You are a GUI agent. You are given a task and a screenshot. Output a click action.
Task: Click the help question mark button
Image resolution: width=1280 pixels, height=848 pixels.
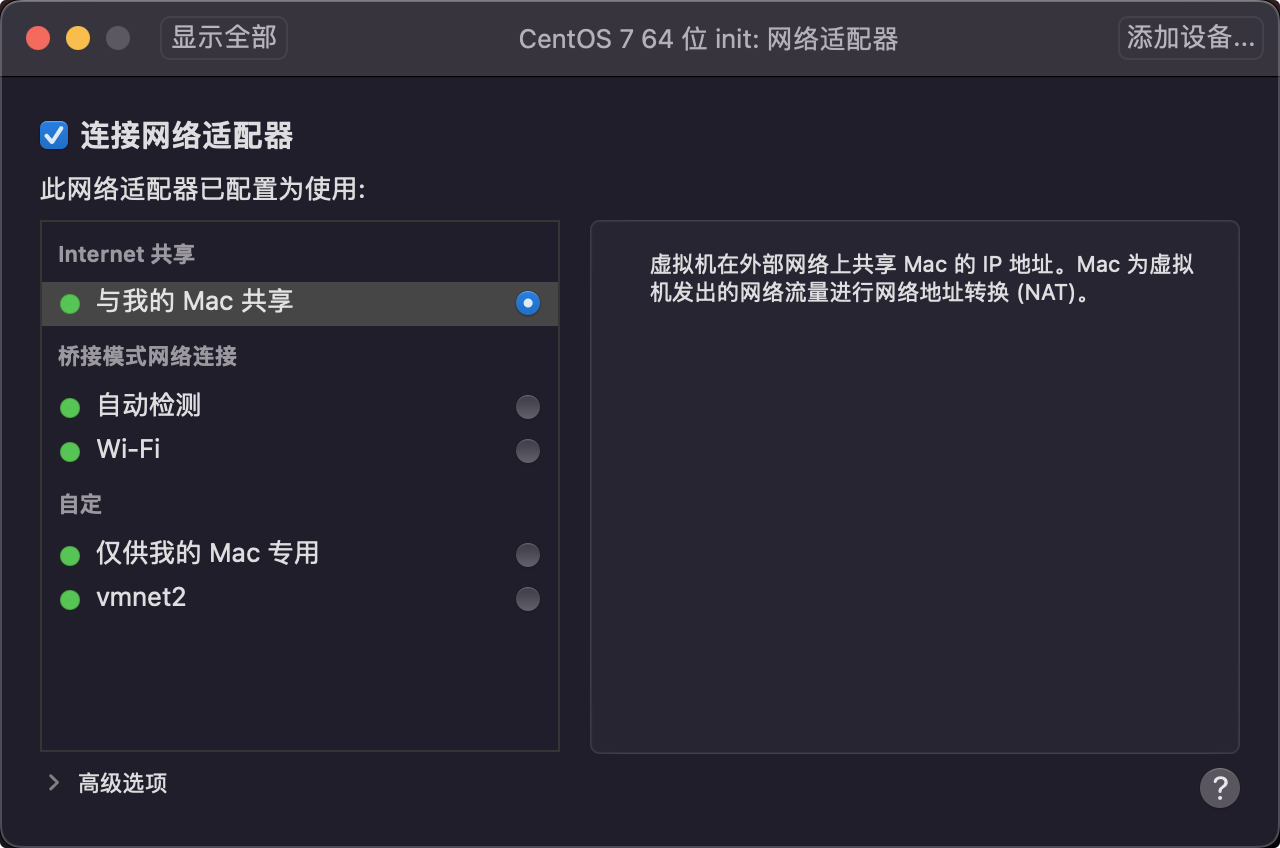click(1219, 787)
